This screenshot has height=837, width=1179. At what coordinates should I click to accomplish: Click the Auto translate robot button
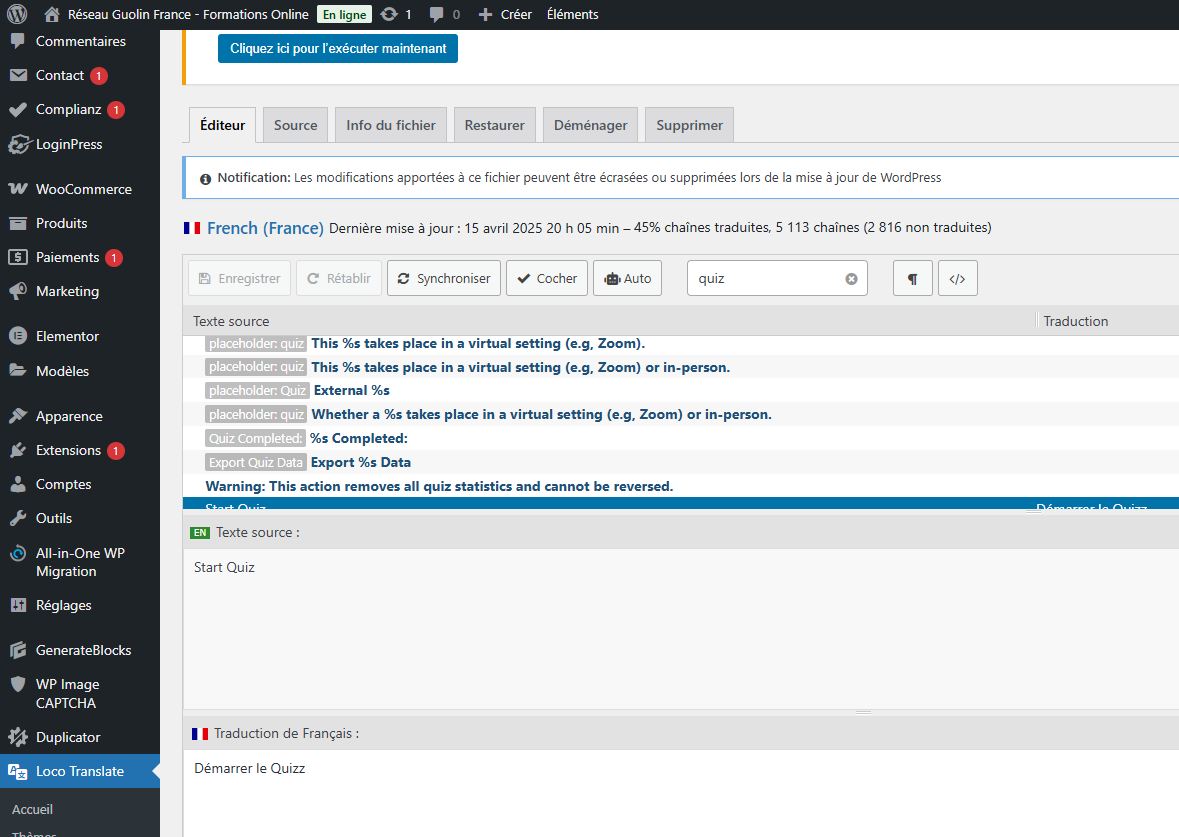point(627,279)
